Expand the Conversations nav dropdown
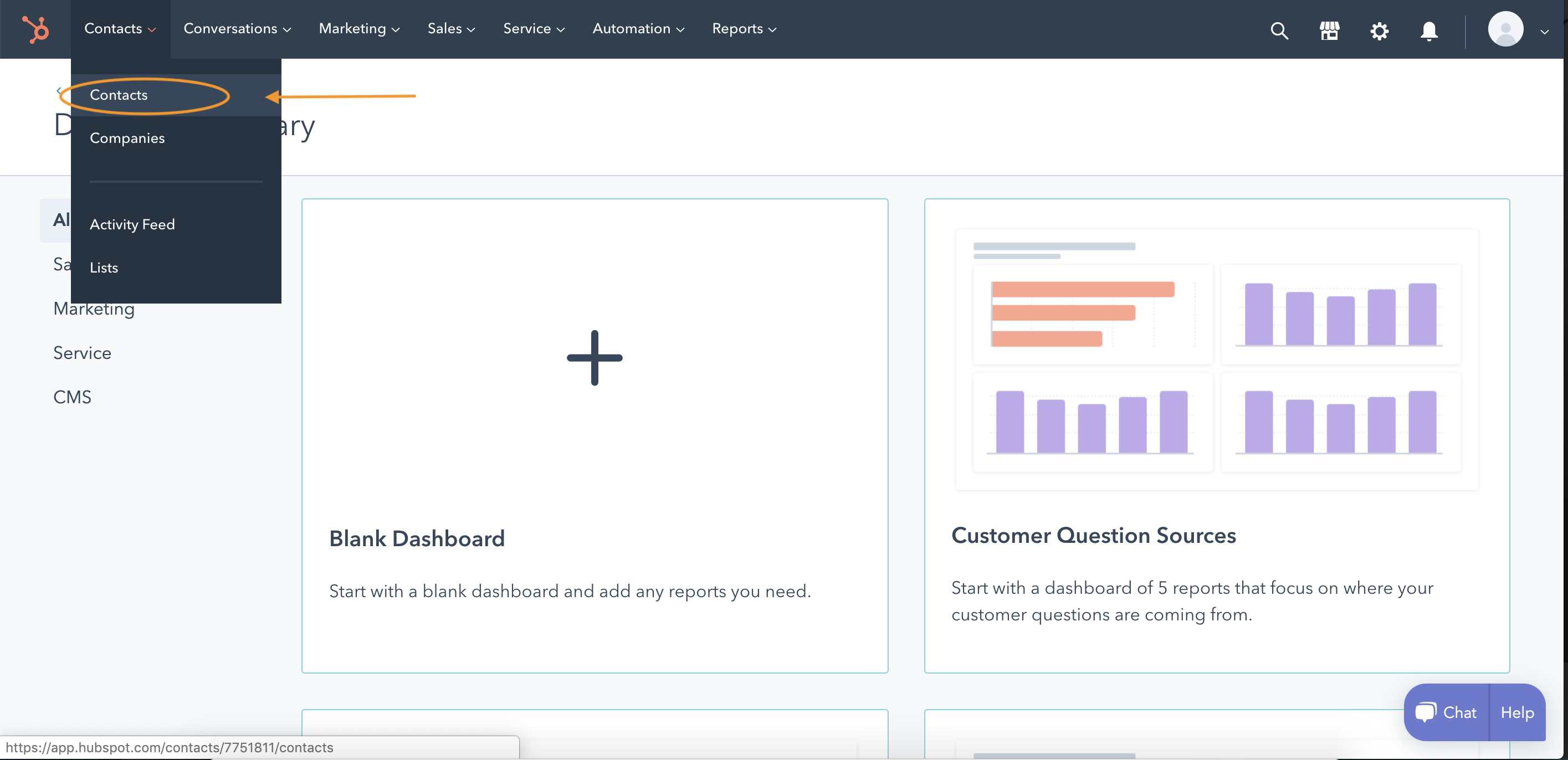 tap(237, 29)
